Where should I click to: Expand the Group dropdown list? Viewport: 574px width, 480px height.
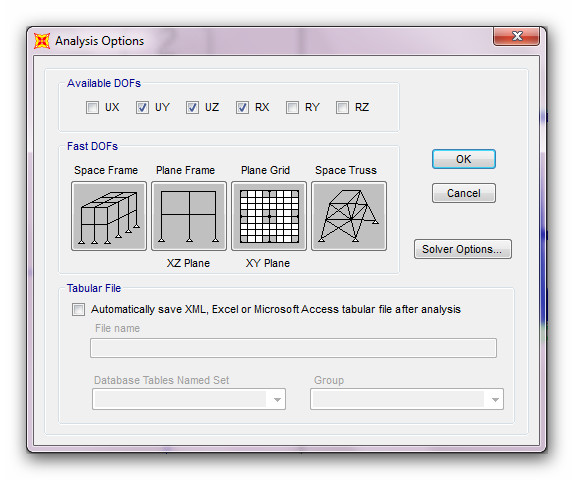click(x=407, y=399)
